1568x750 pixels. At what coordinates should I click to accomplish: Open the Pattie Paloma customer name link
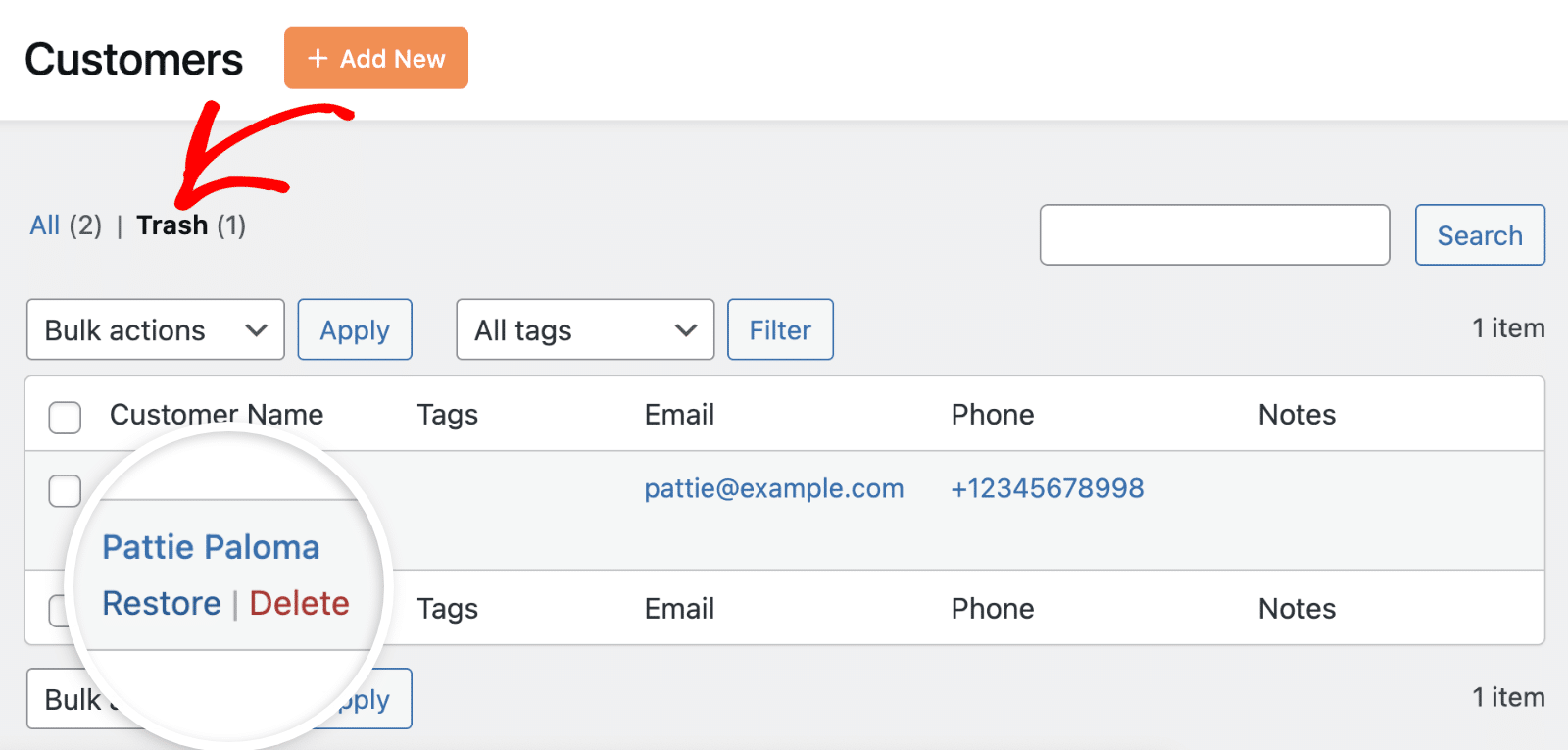click(x=211, y=547)
